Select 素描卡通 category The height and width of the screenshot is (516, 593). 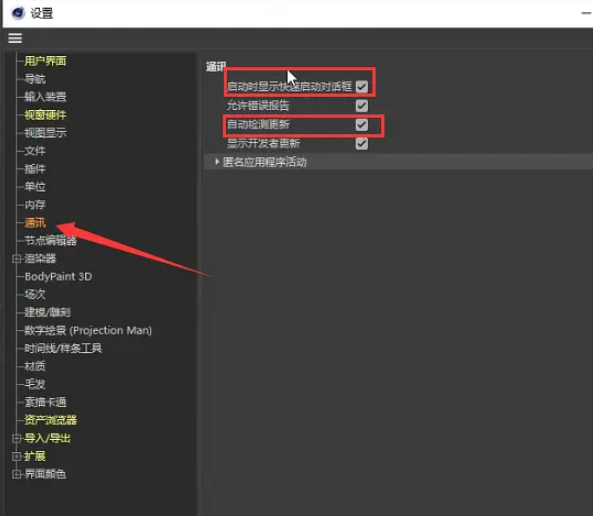(x=45, y=402)
